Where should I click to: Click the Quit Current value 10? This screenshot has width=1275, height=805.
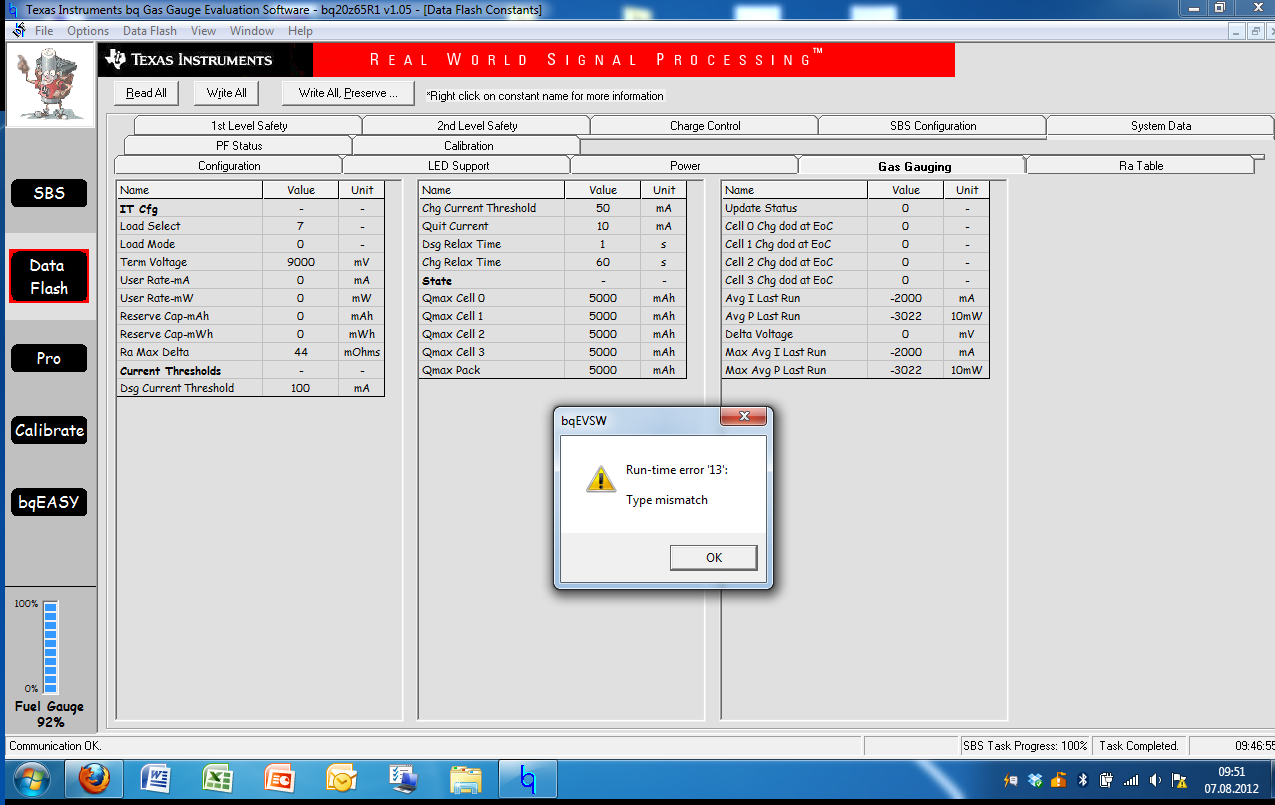pyautogui.click(x=603, y=226)
